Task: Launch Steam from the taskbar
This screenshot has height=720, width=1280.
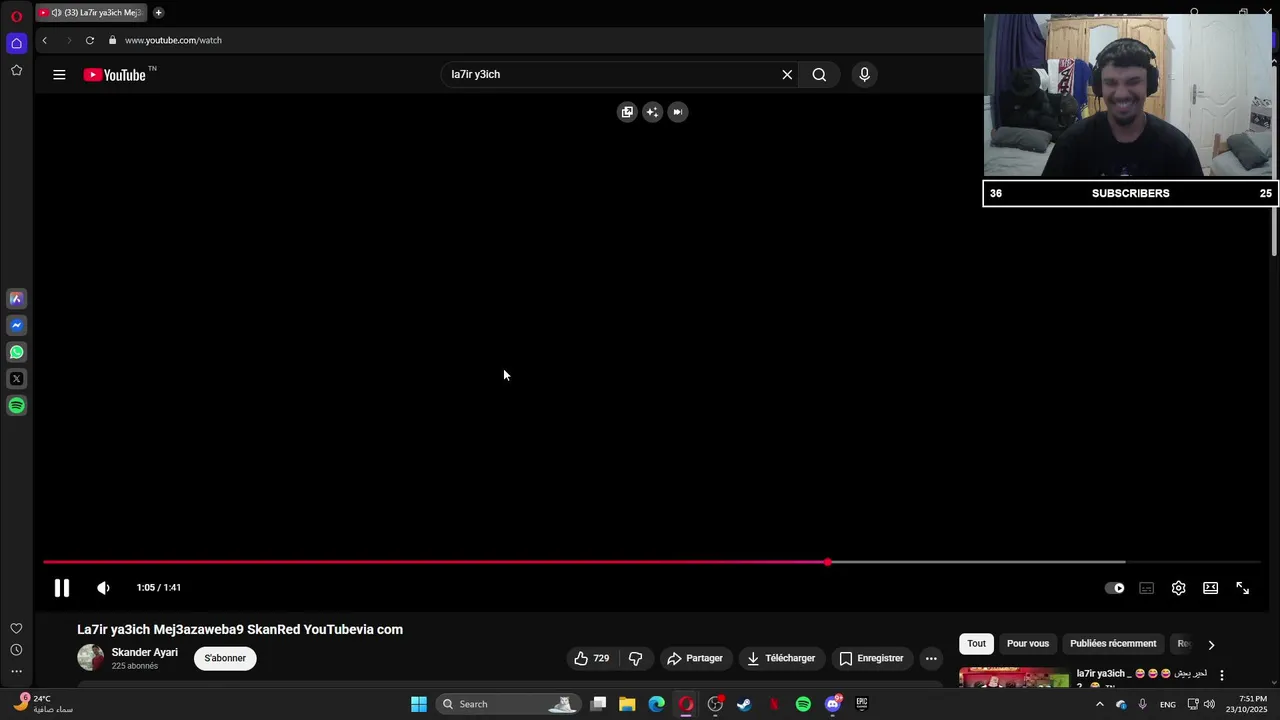Action: point(744,704)
